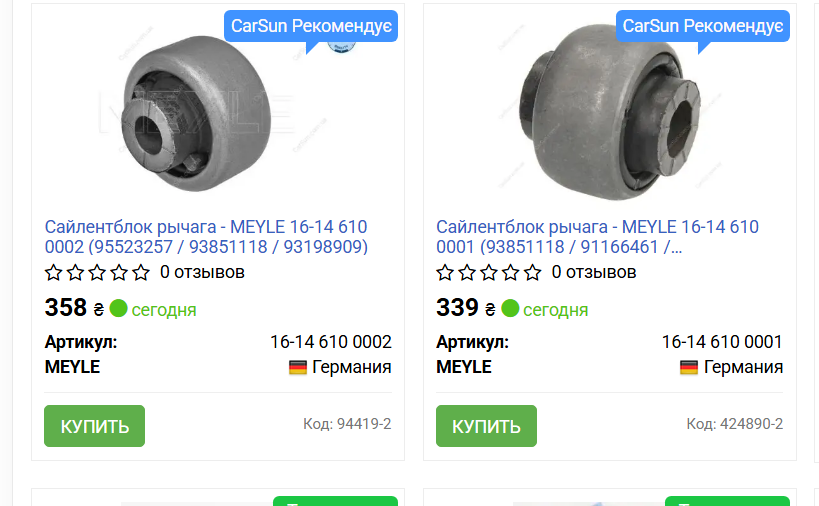Click MEYLE brand name in first card
The height and width of the screenshot is (506, 819).
[x=72, y=367]
